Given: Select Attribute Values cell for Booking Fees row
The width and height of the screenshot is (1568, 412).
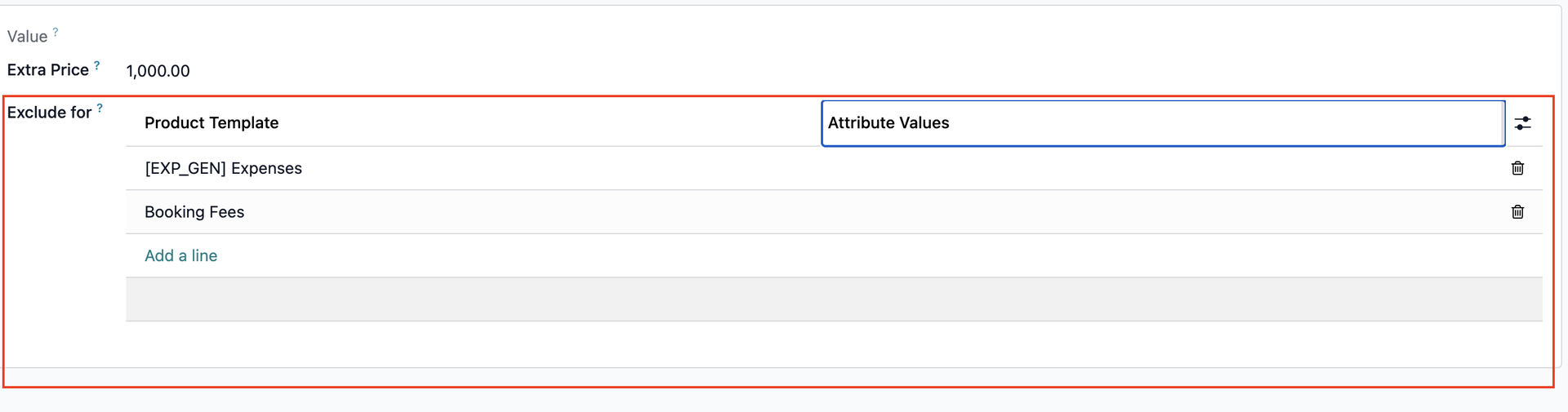Looking at the screenshot, I should 1163,212.
